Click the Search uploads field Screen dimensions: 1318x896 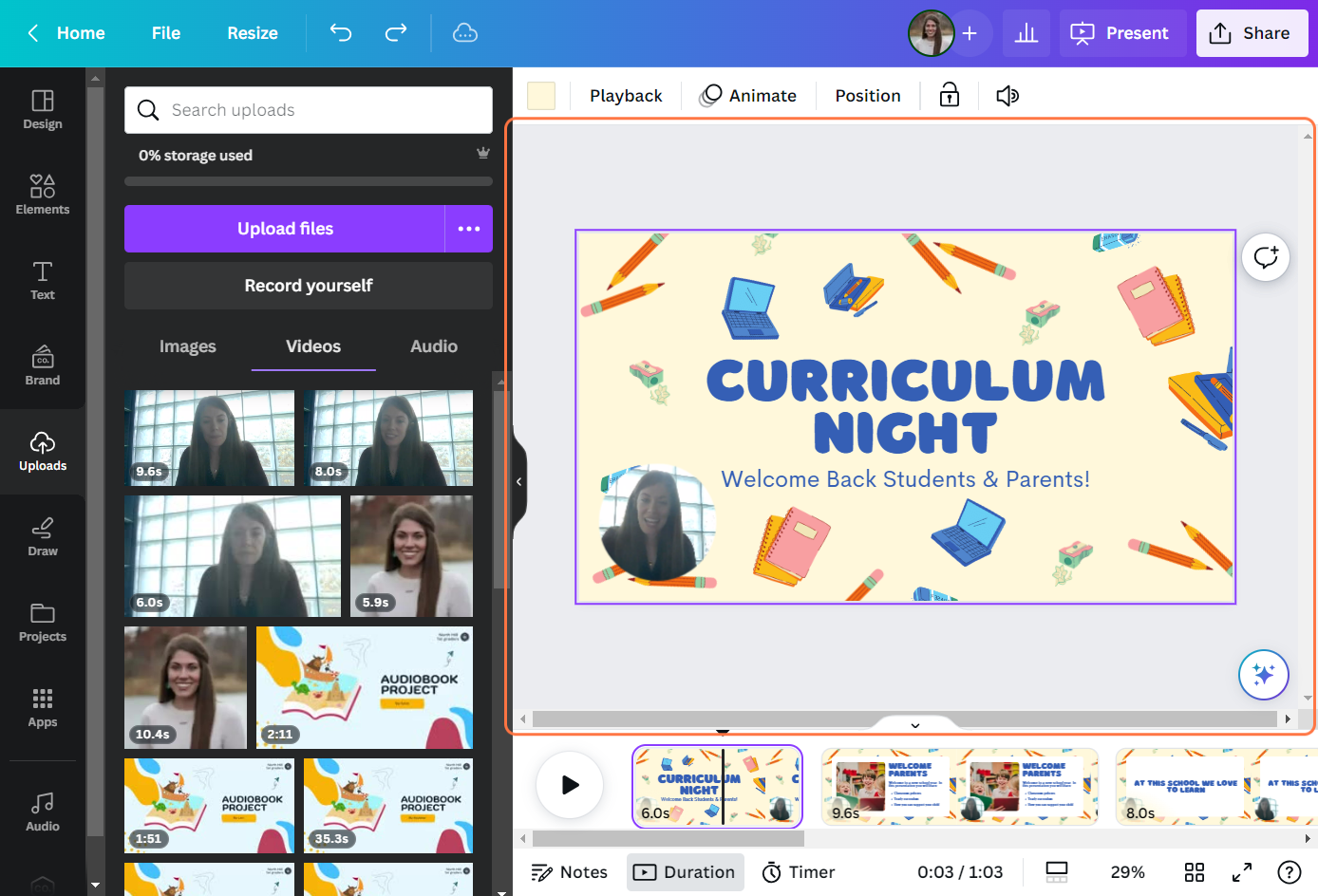click(x=309, y=110)
